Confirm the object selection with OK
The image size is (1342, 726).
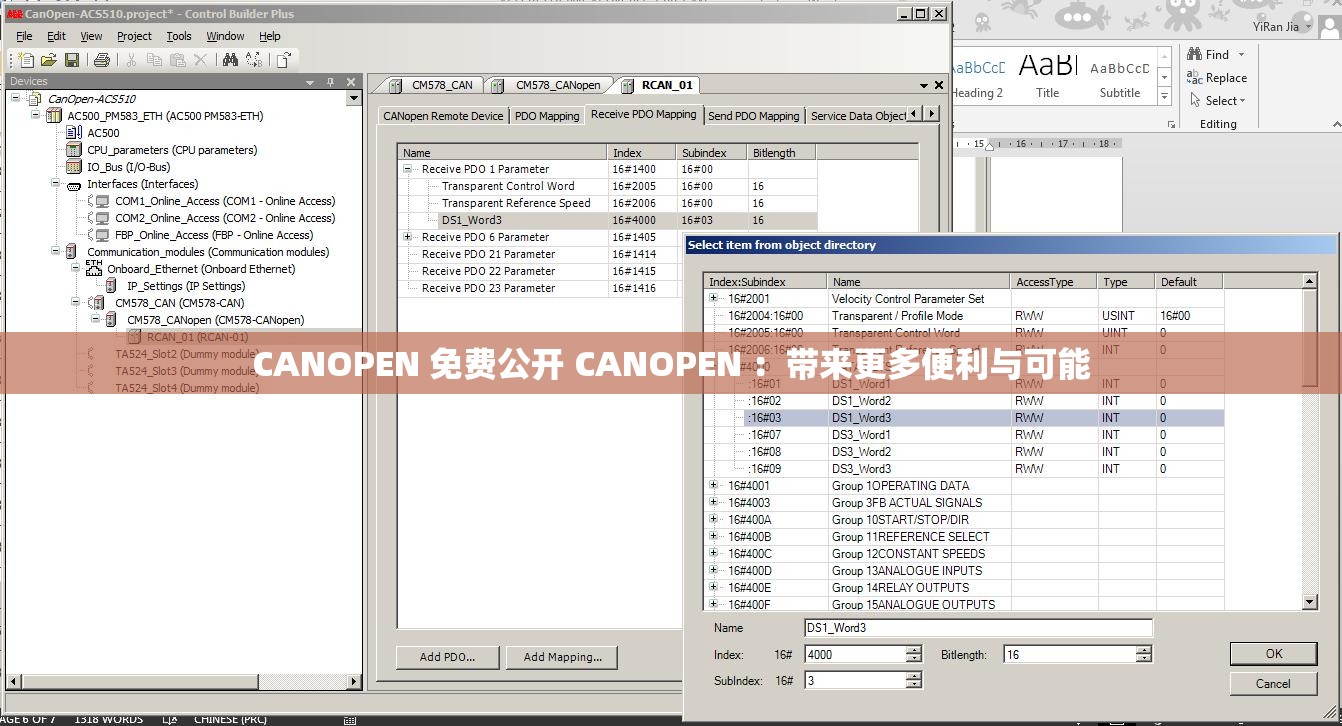coord(1272,653)
